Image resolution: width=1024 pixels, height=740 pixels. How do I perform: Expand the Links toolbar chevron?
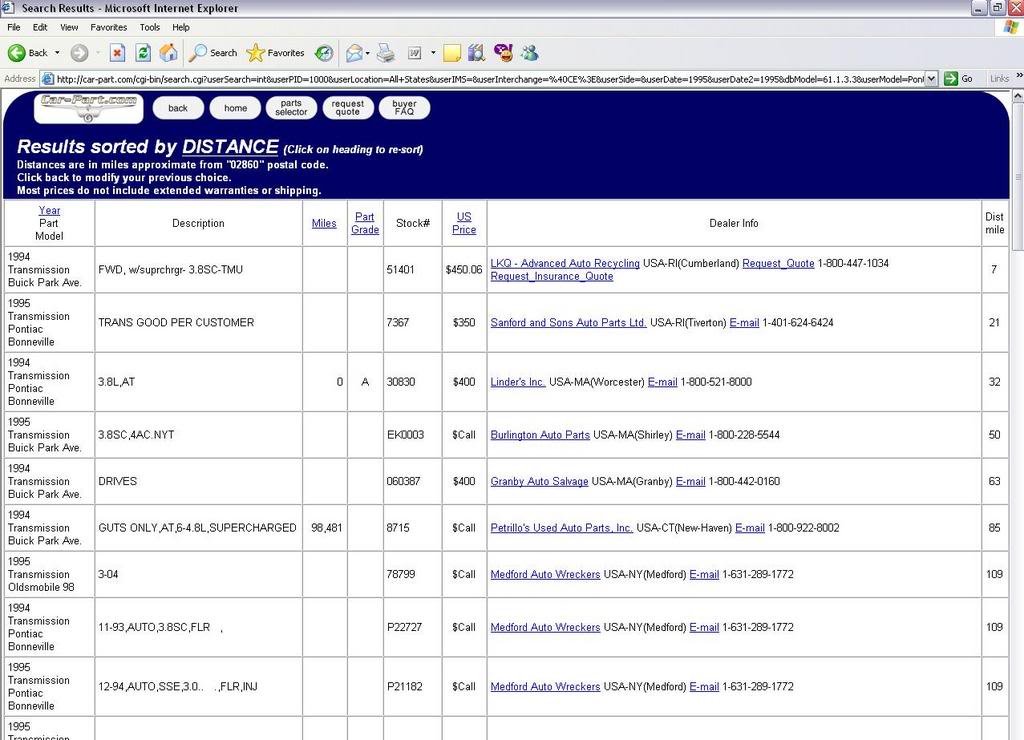tap(1019, 77)
